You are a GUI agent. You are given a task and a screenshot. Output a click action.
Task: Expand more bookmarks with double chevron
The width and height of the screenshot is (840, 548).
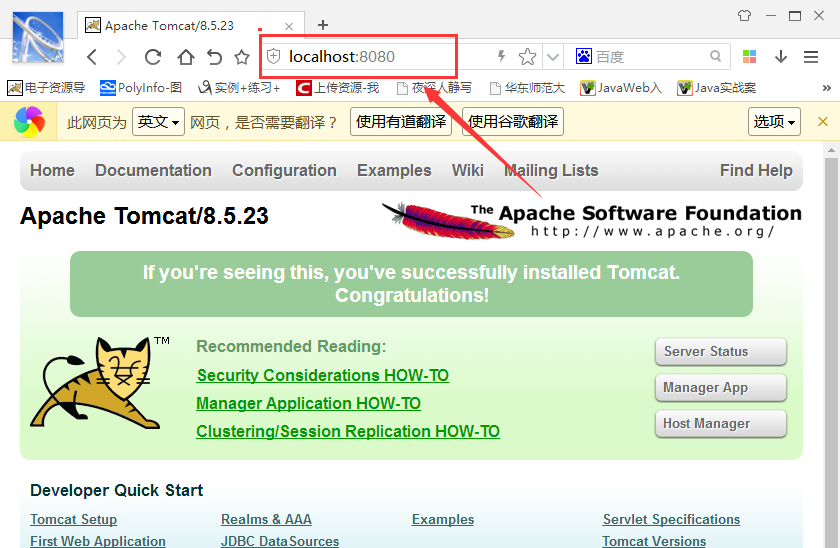(827, 88)
